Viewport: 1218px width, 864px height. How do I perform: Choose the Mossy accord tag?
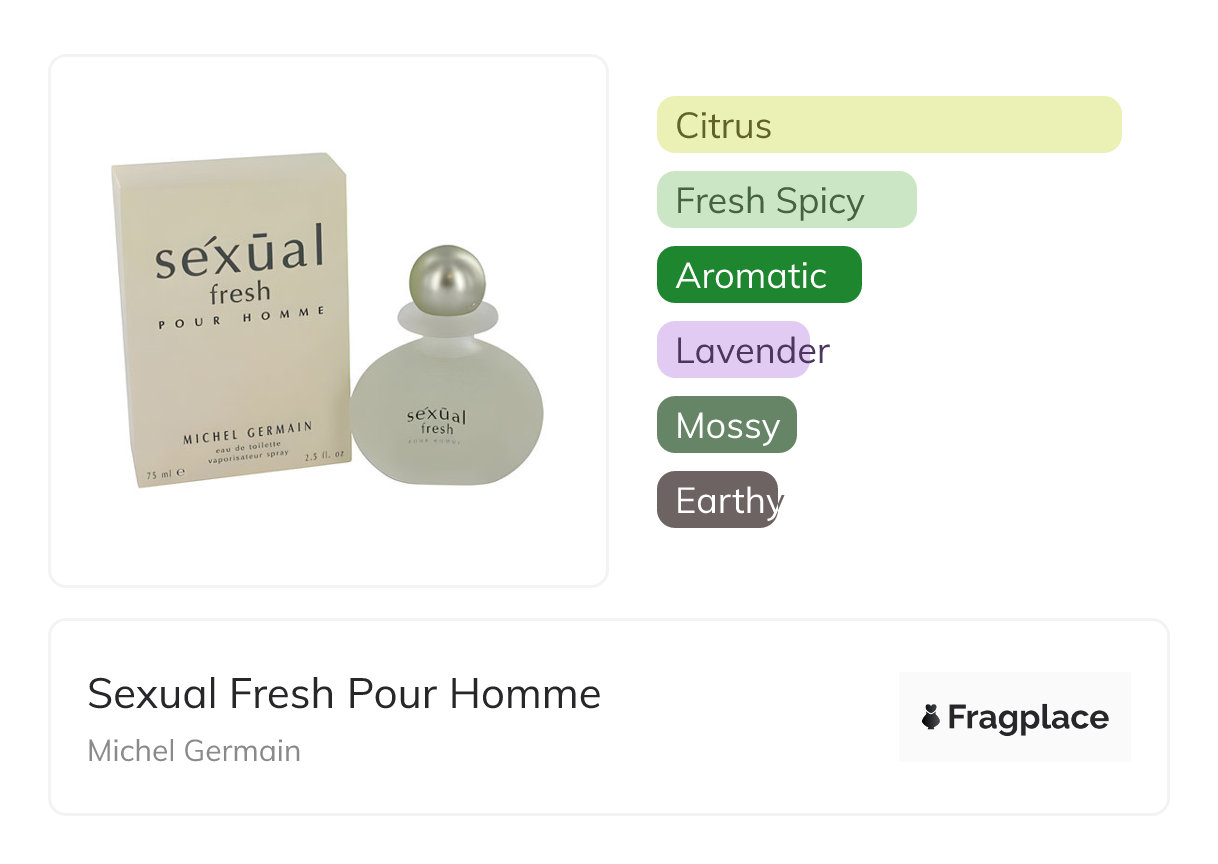(x=727, y=425)
